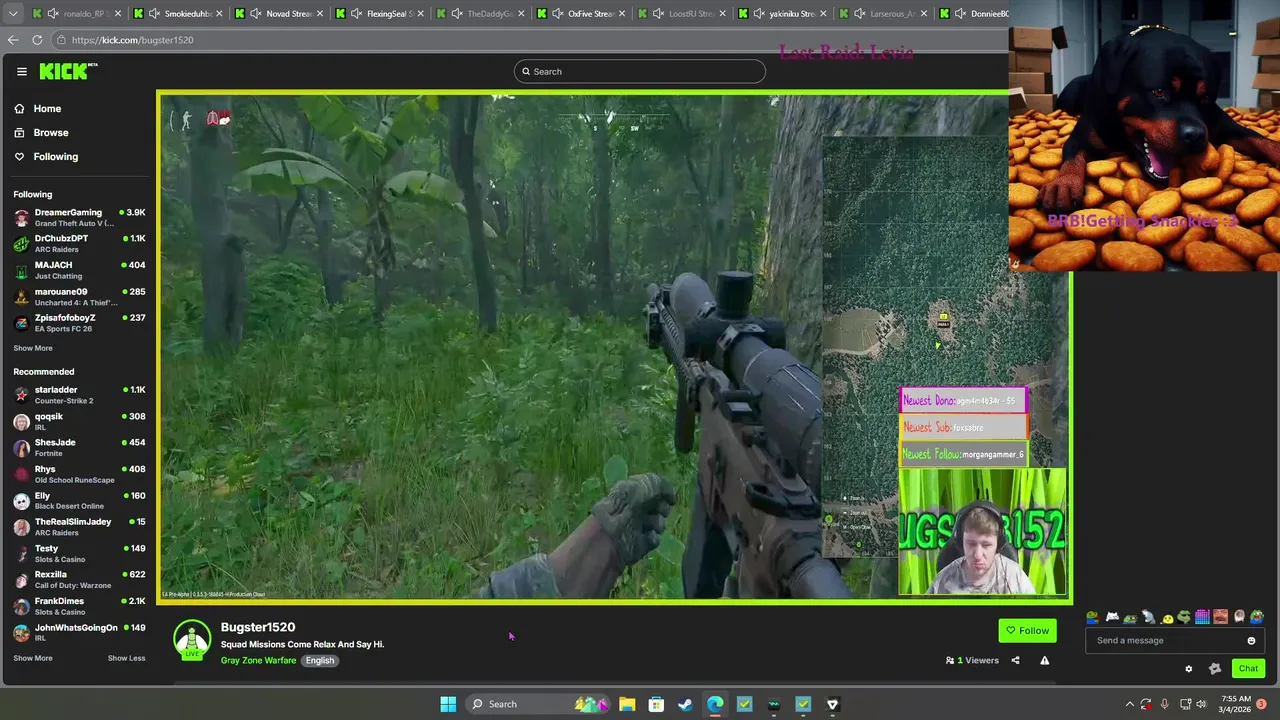Image resolution: width=1280 pixels, height=720 pixels.
Task: Open qoqsik recommended channel
Action: click(79, 421)
